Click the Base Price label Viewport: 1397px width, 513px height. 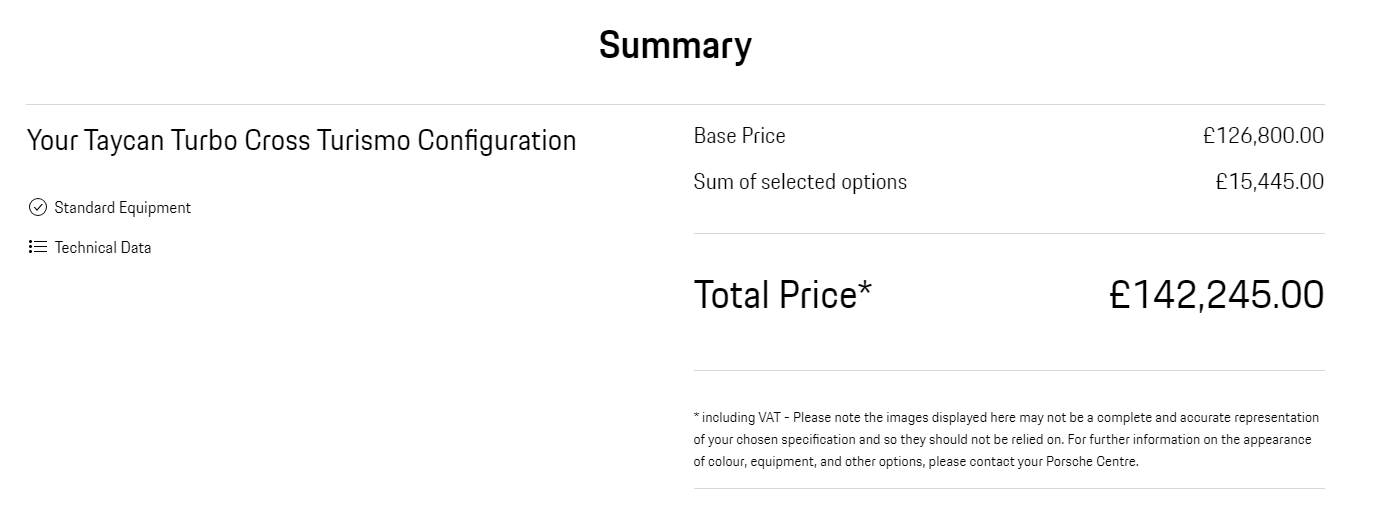[740, 135]
